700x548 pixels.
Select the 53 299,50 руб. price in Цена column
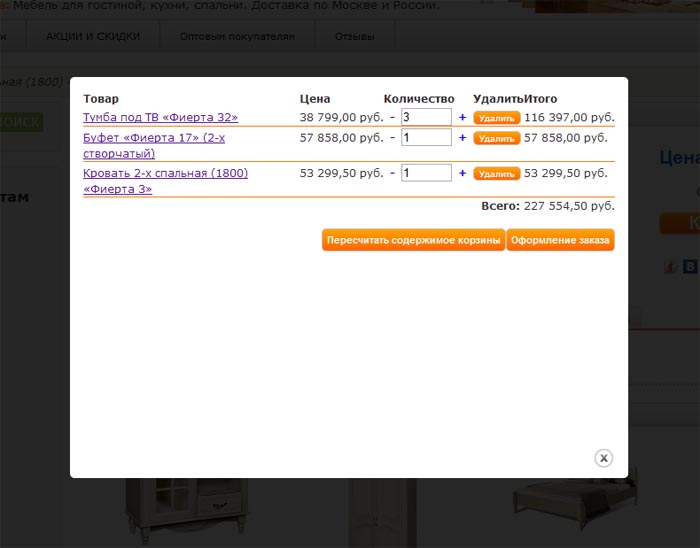(342, 173)
